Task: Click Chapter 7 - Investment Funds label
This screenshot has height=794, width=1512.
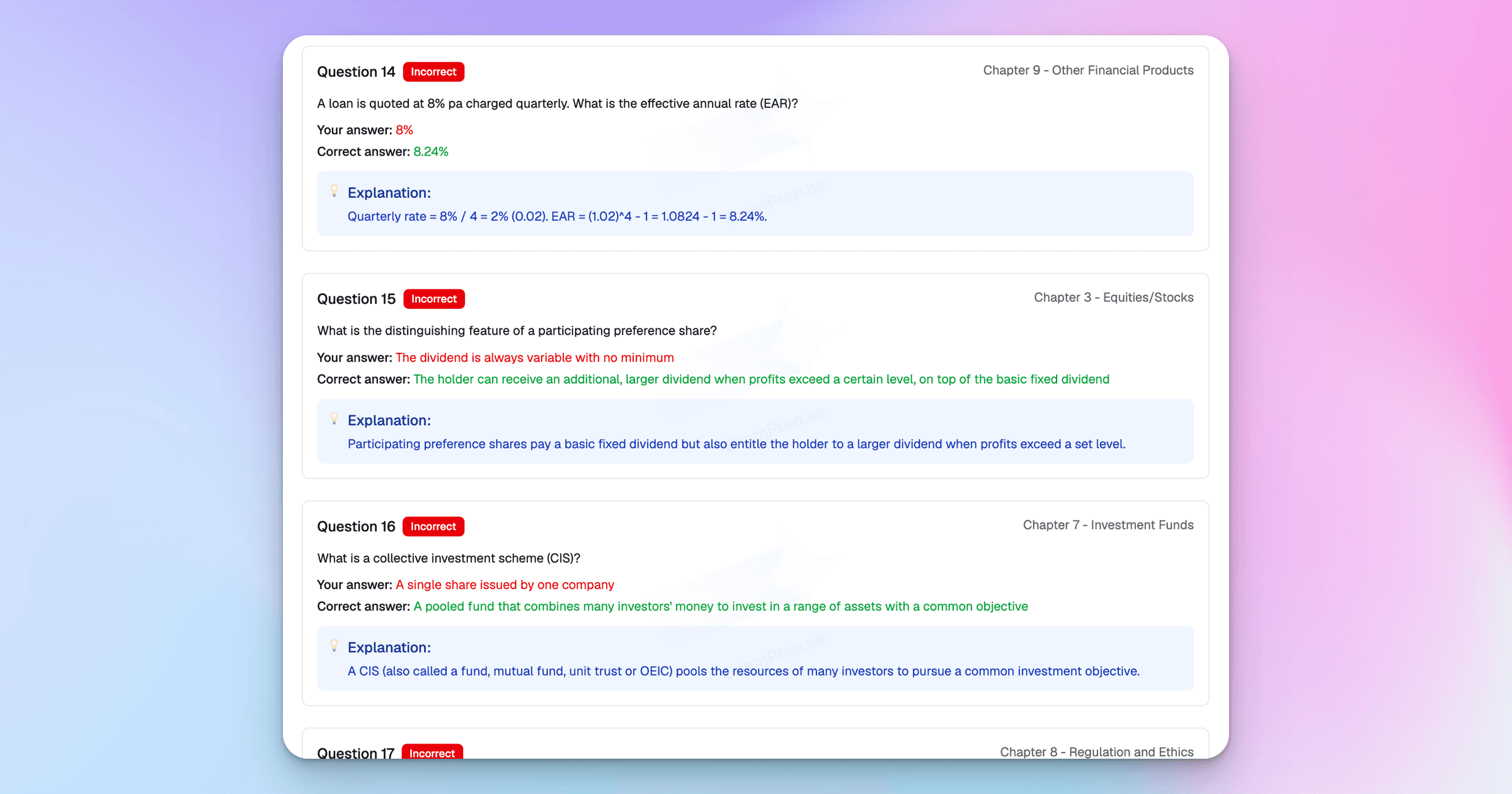Action: 1108,526
